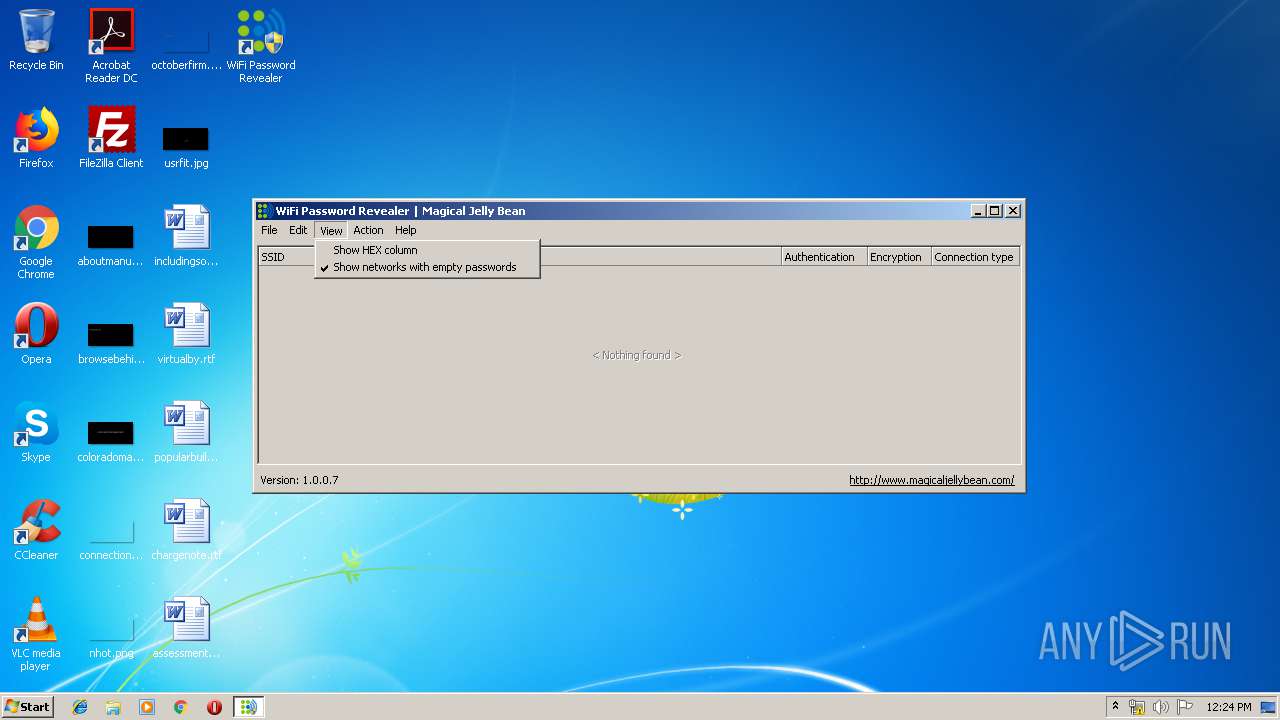
Task: Open the Recycle Bin desktop icon
Action: [36, 41]
